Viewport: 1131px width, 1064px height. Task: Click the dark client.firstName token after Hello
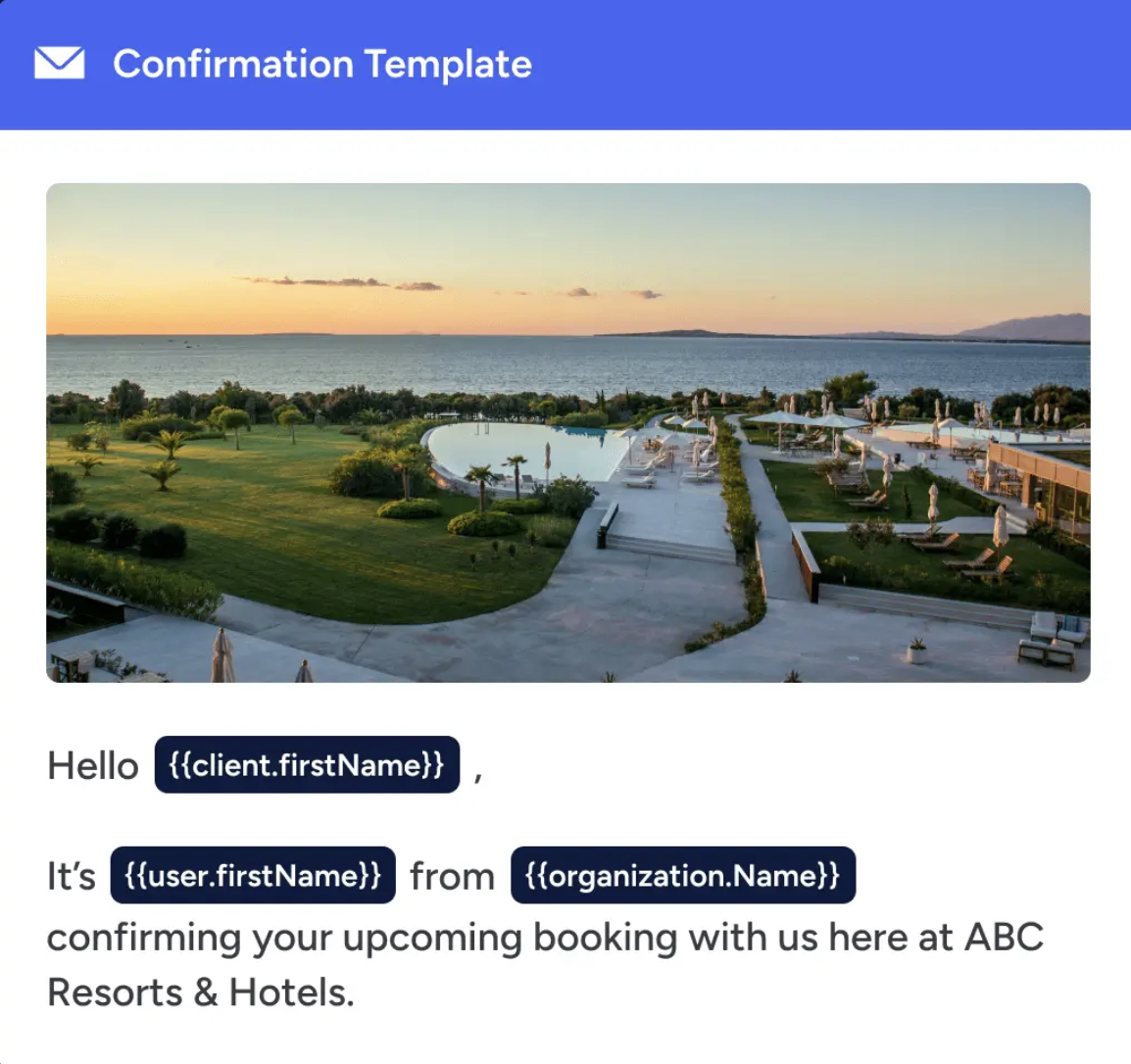click(307, 765)
